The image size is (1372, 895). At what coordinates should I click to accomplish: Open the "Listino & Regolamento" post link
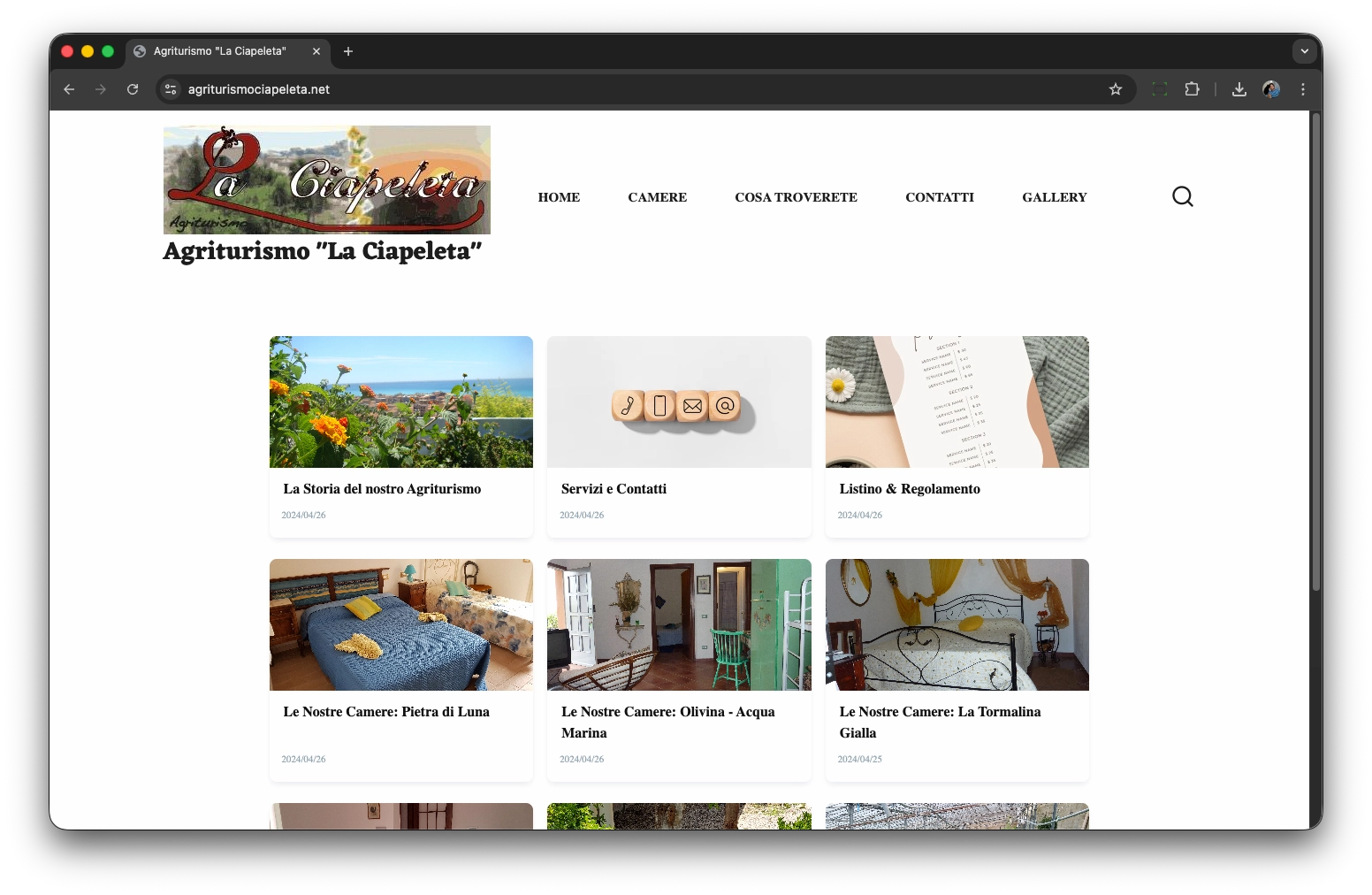tap(909, 489)
